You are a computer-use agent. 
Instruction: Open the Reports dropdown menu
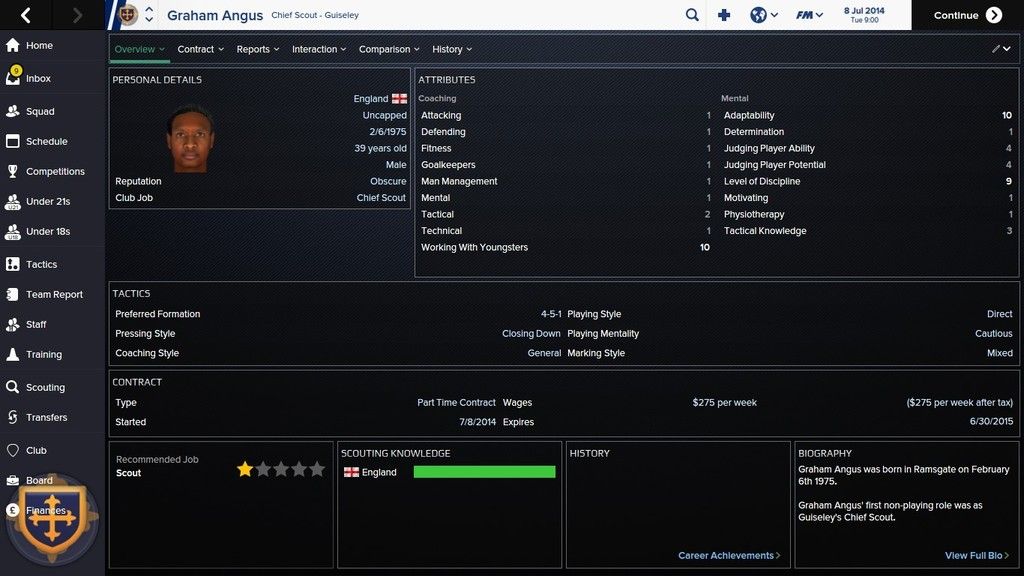click(x=258, y=49)
